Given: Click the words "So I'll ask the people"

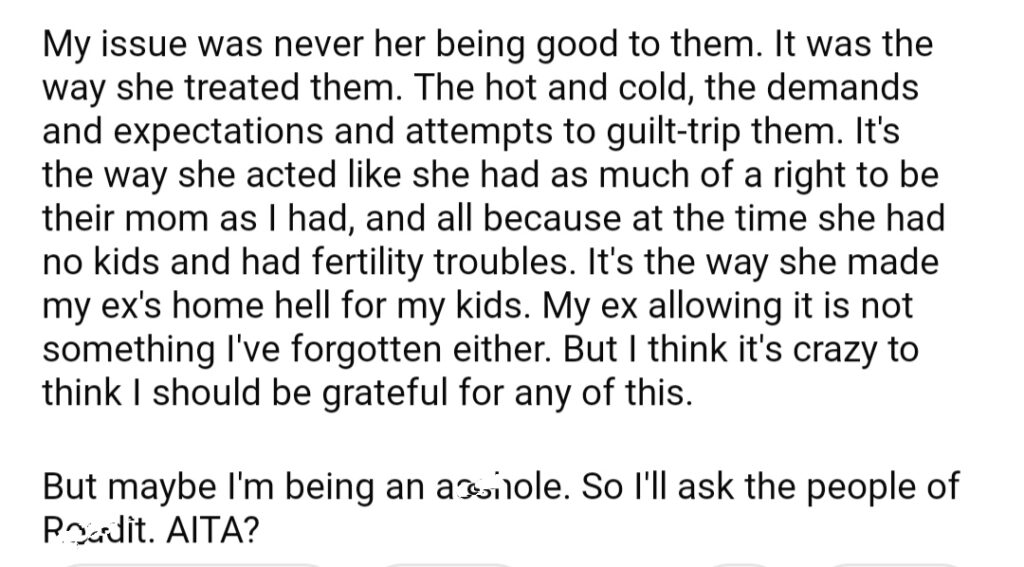Looking at the screenshot, I should pyautogui.click(x=744, y=487).
